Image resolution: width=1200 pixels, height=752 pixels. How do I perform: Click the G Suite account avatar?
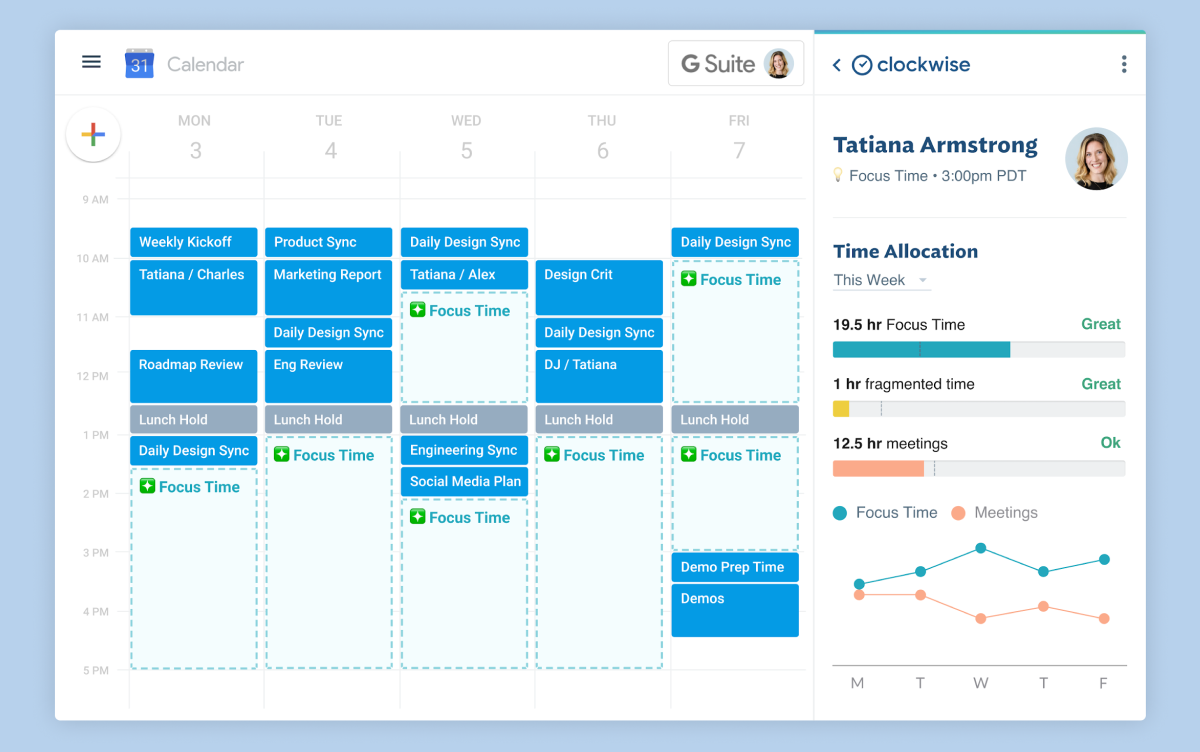tap(778, 64)
